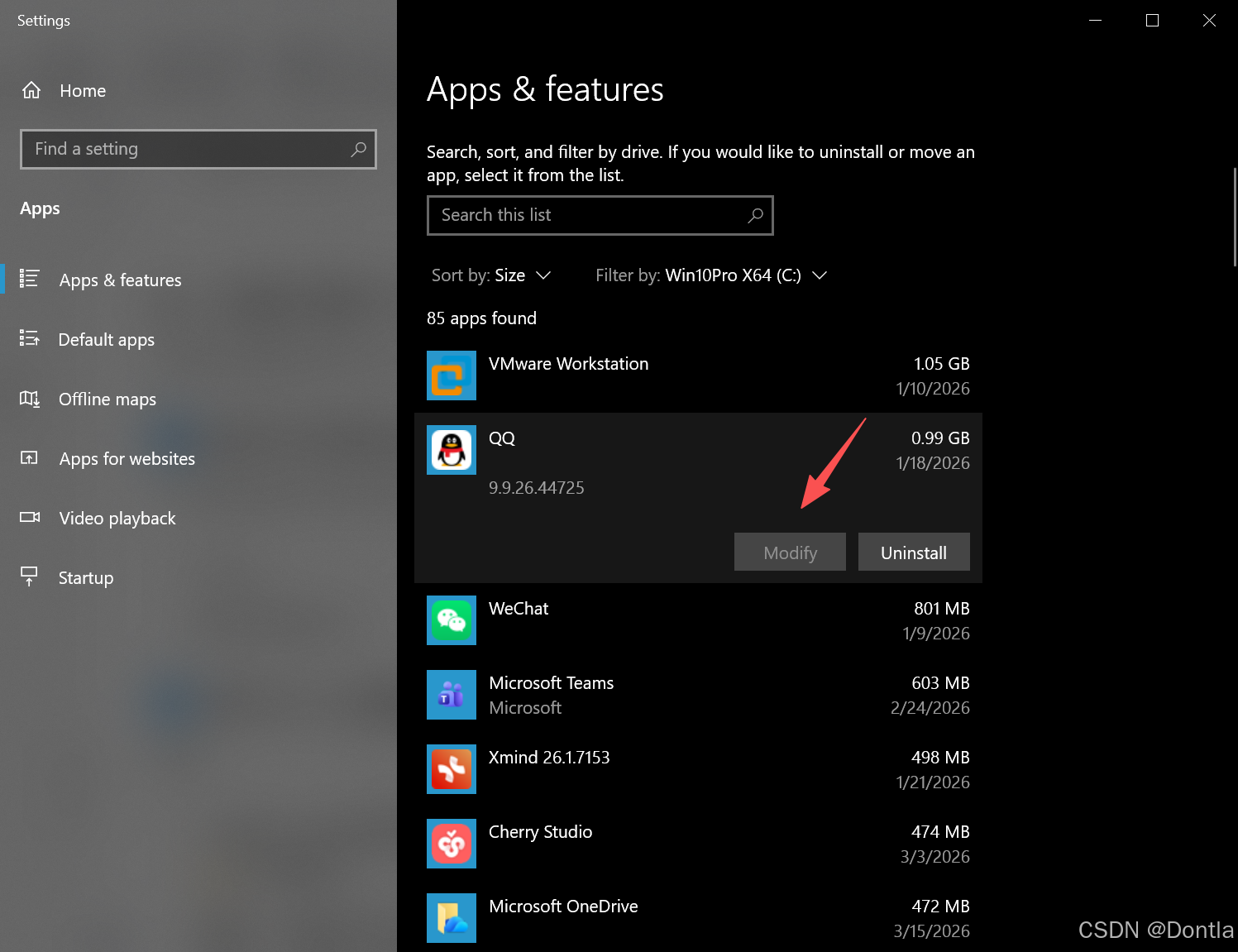Click the Cherry Studio app icon
1238x952 pixels.
(452, 844)
